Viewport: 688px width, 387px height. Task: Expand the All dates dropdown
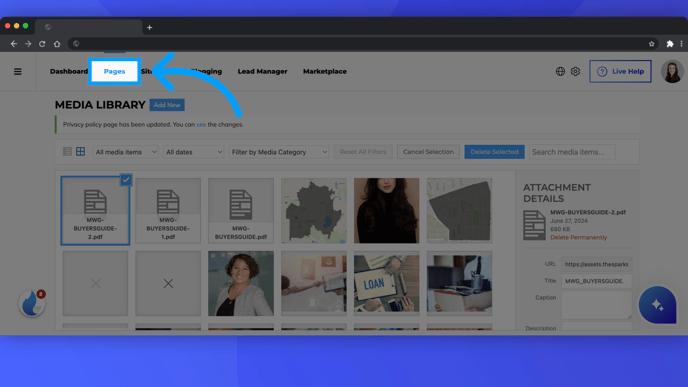tap(194, 152)
